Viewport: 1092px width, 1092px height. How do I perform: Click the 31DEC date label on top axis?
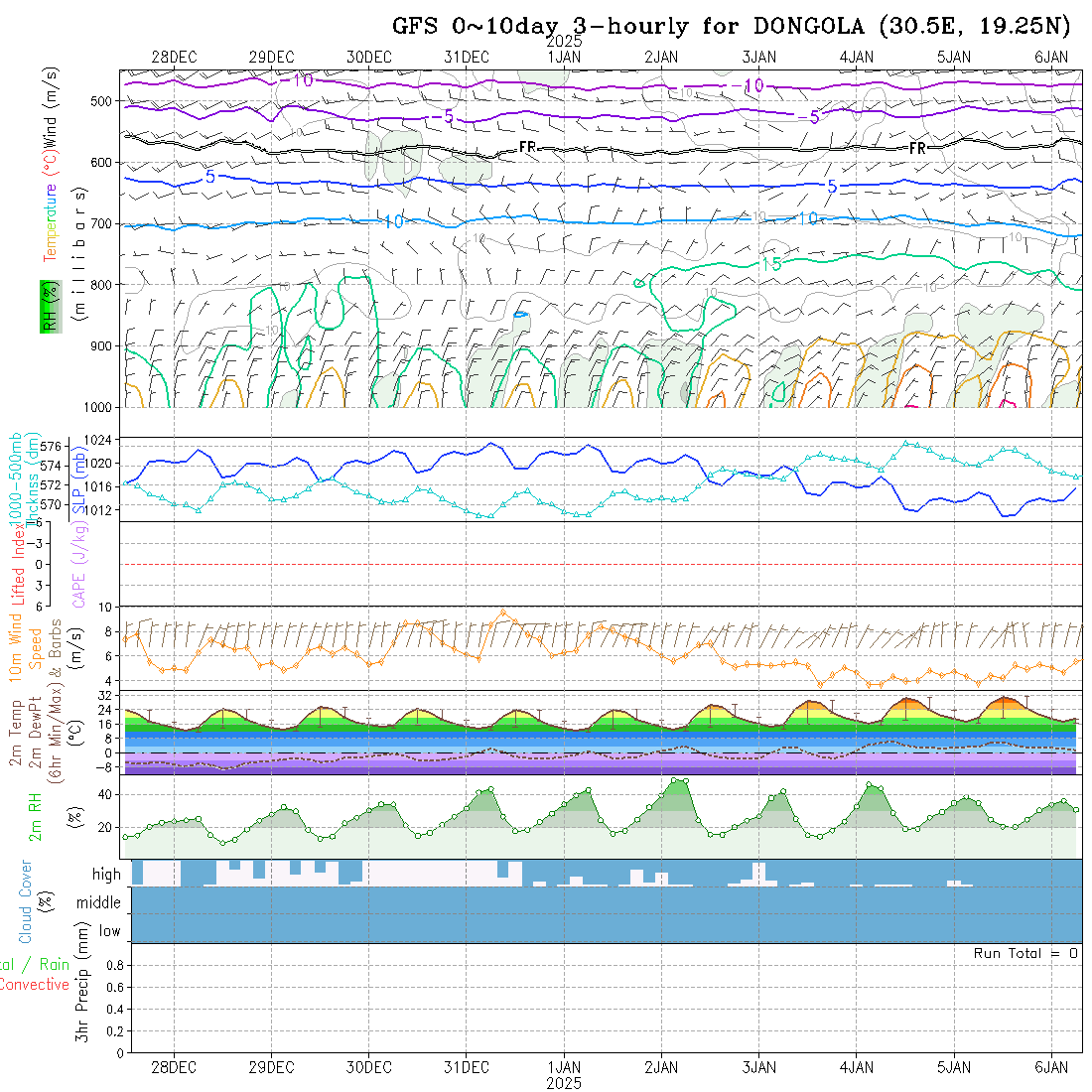tap(466, 58)
